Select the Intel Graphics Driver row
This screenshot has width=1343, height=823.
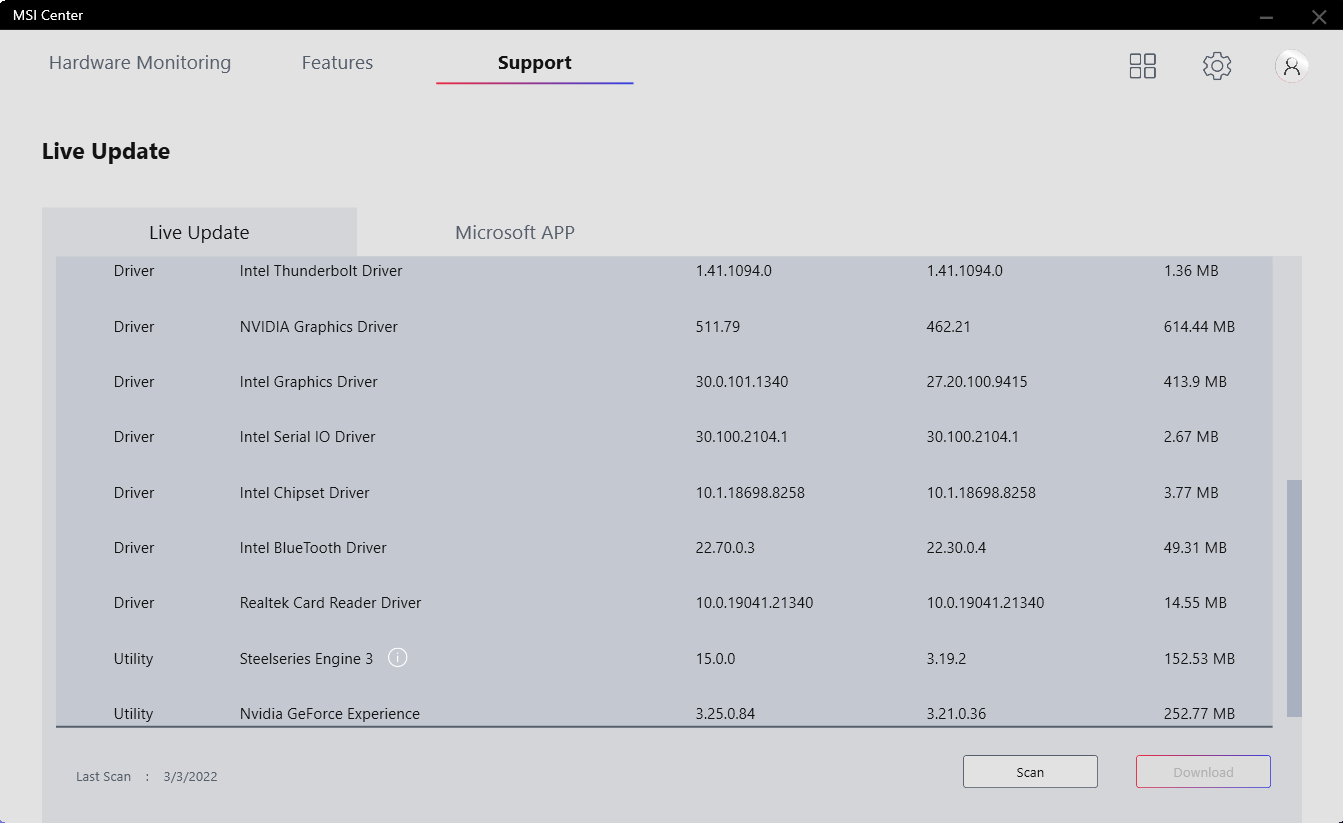(308, 382)
